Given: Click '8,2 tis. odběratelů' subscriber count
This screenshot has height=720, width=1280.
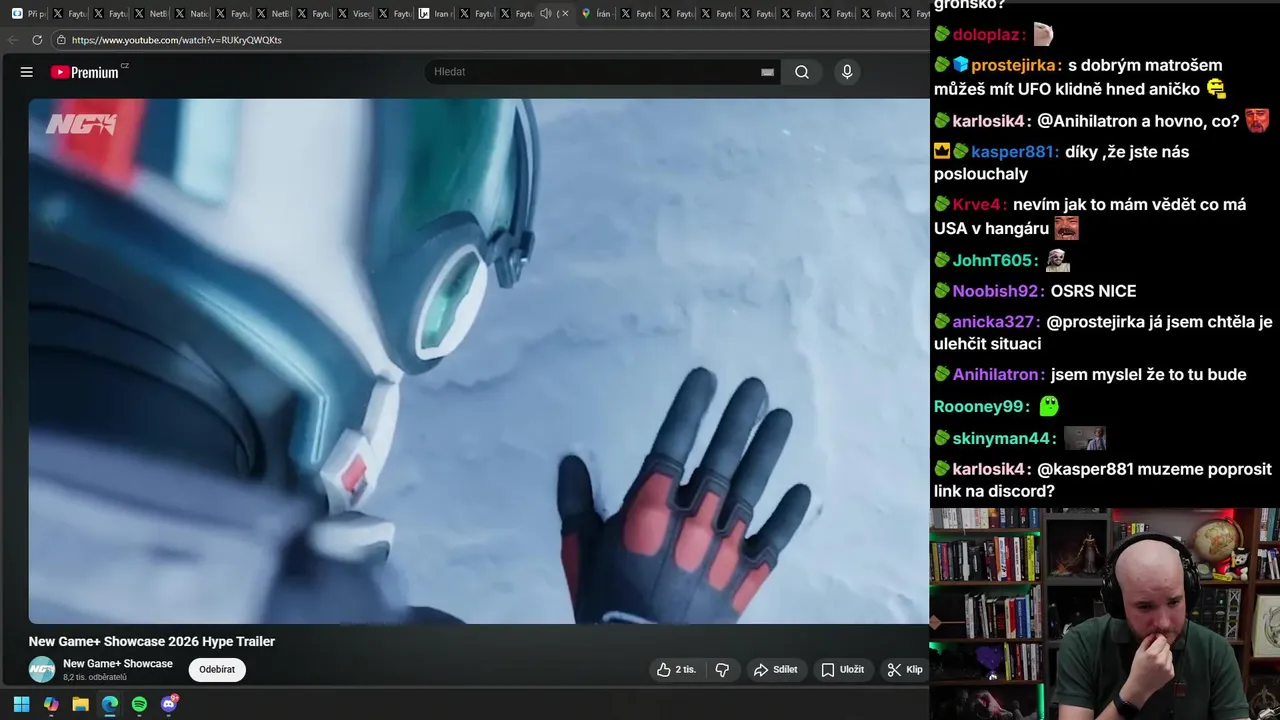Looking at the screenshot, I should pyautogui.click(x=95, y=678).
